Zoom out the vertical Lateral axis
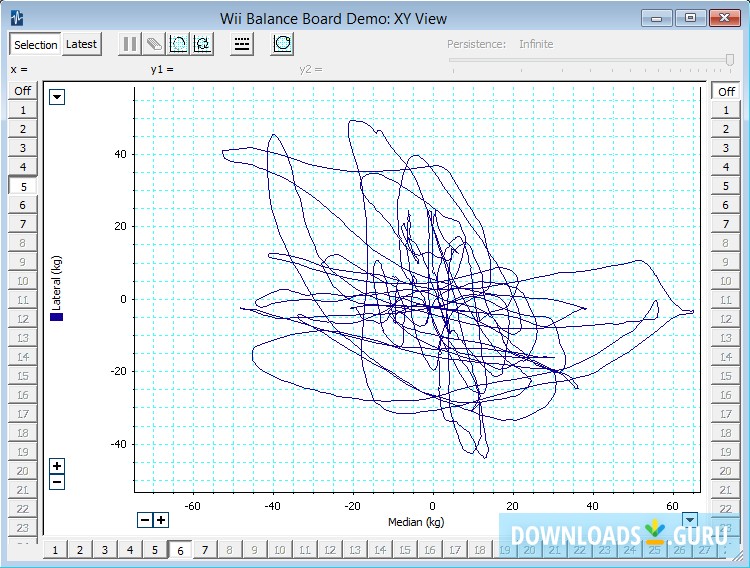 [x=57, y=482]
